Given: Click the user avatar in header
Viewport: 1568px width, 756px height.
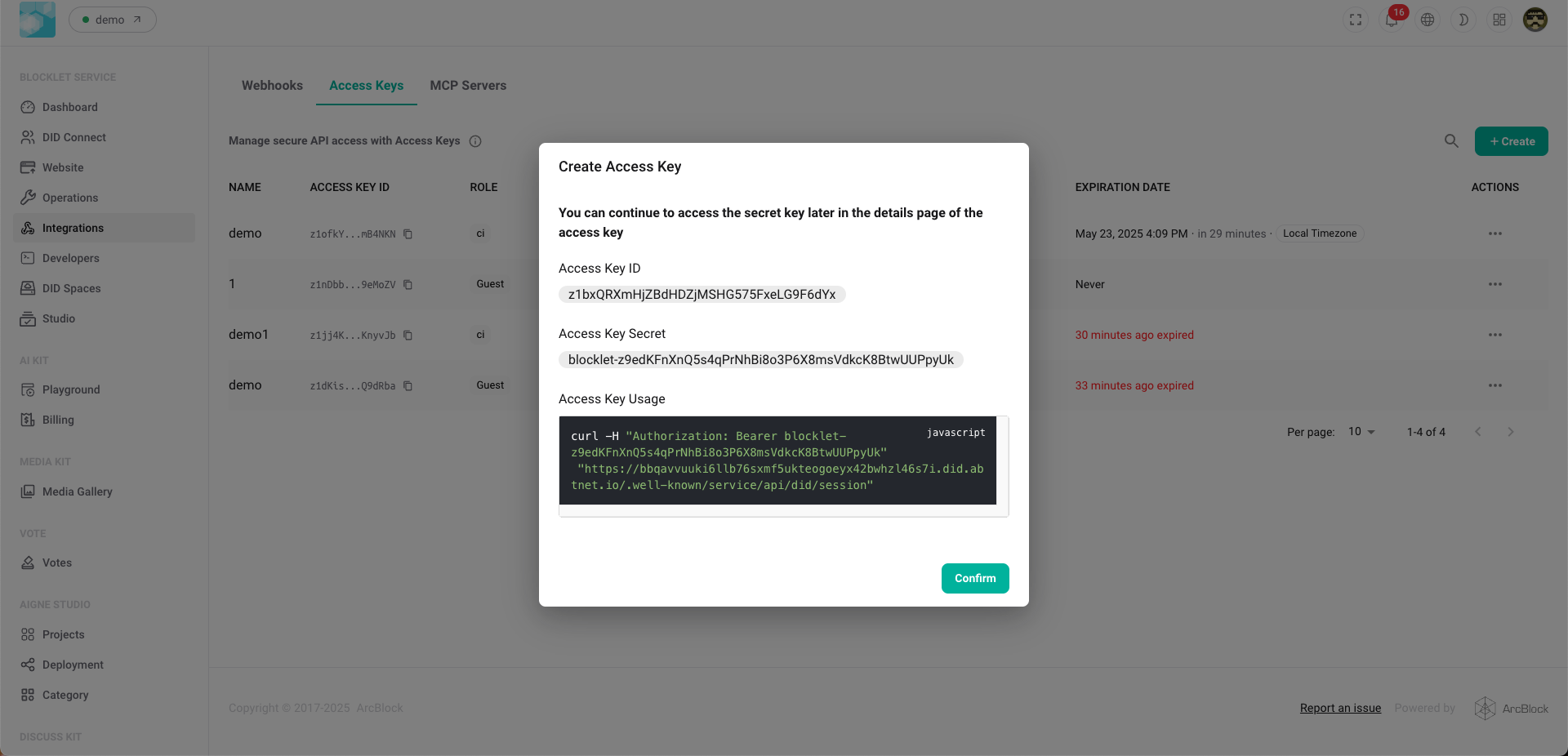Looking at the screenshot, I should (1535, 20).
